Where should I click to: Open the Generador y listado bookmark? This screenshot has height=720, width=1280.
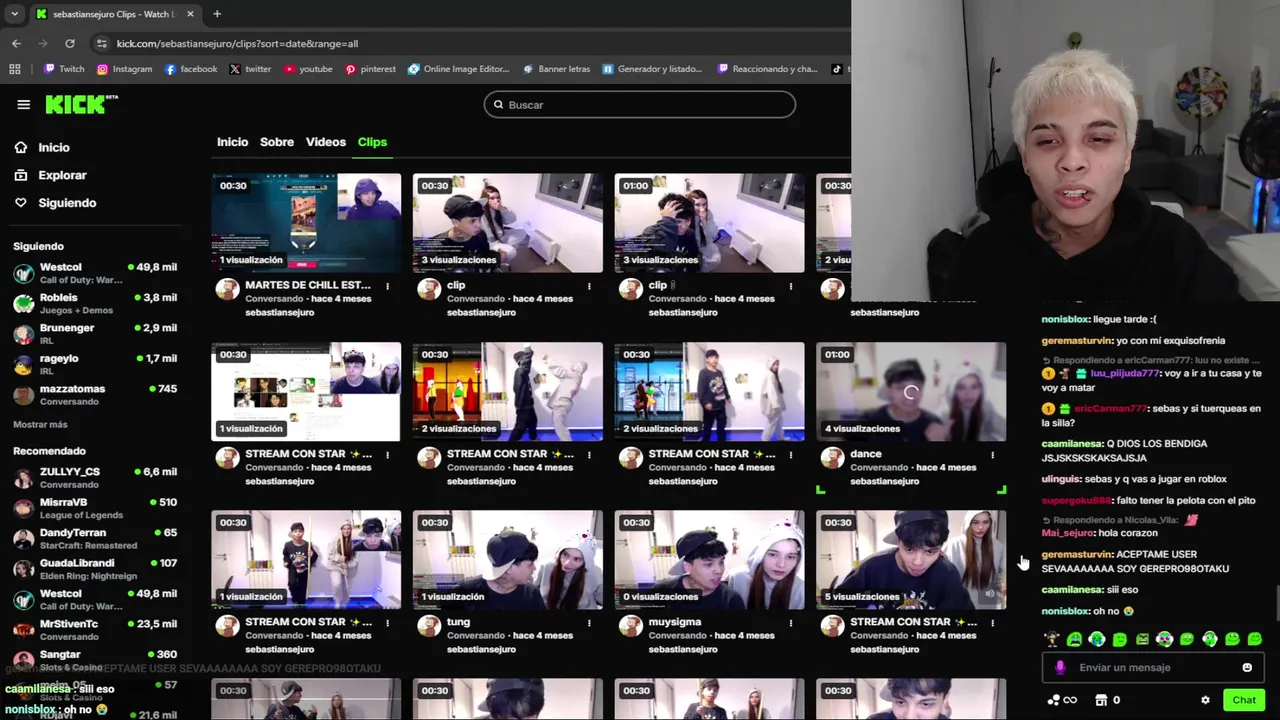pos(651,69)
